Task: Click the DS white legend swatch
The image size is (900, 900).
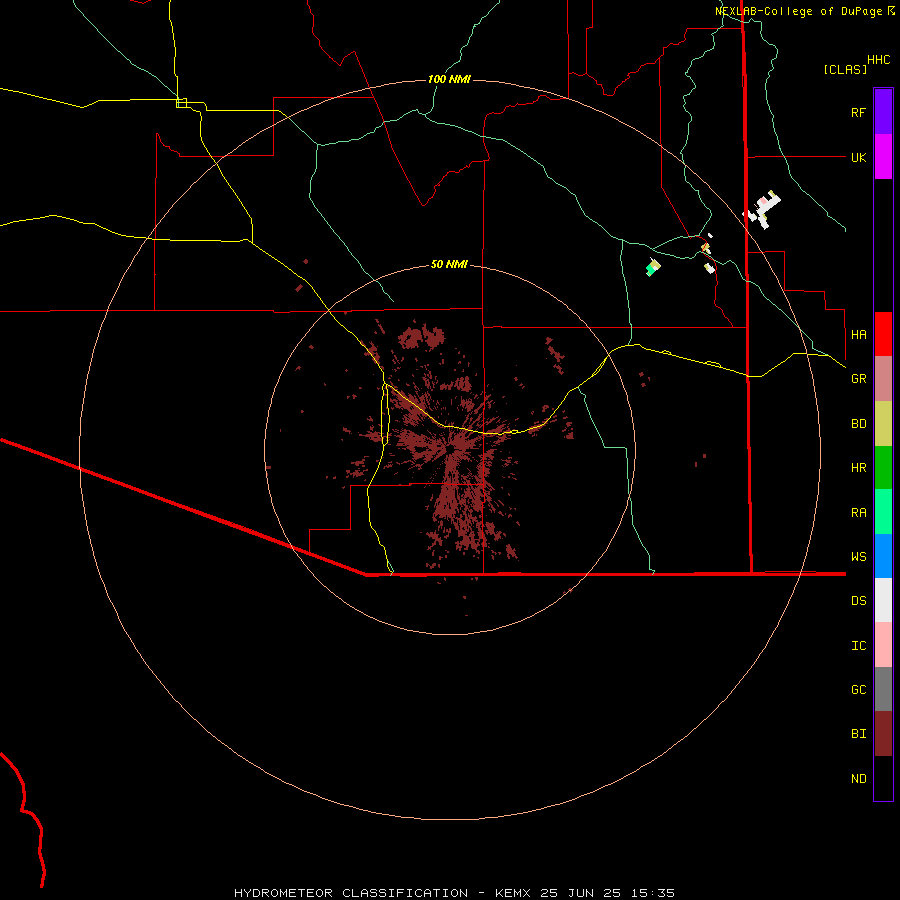Action: pos(883,600)
